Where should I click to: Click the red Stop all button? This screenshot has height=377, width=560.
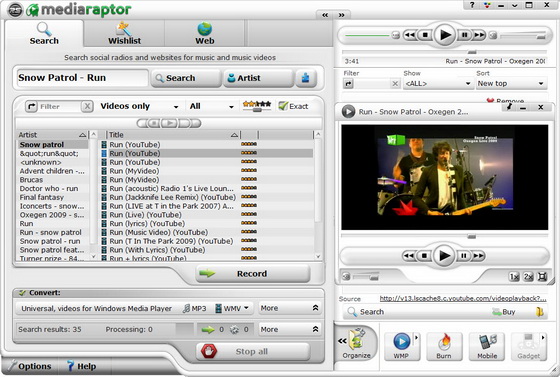click(253, 351)
